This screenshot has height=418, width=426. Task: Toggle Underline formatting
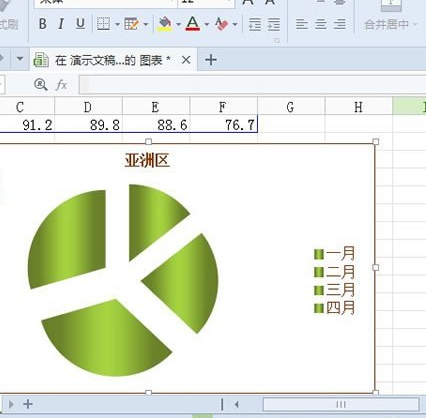tap(80, 24)
